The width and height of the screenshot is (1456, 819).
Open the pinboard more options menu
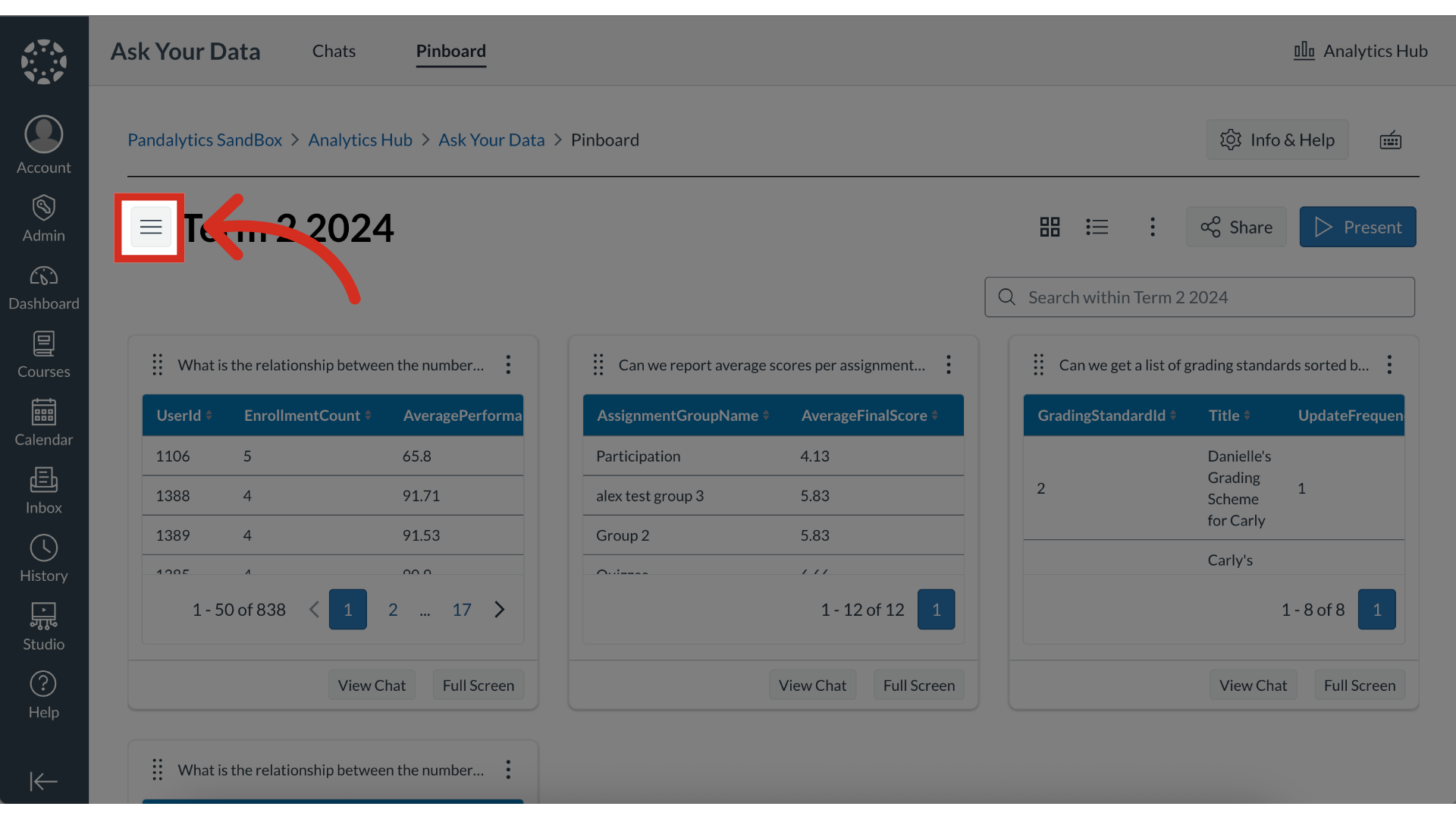[x=1152, y=227]
